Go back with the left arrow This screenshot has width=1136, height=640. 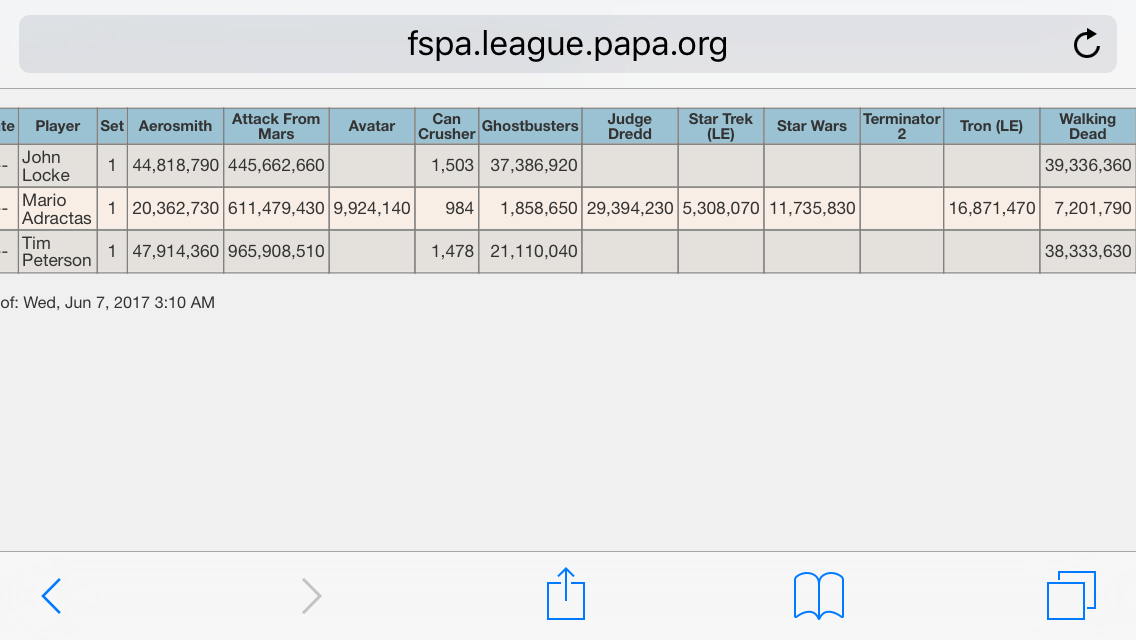[51, 596]
